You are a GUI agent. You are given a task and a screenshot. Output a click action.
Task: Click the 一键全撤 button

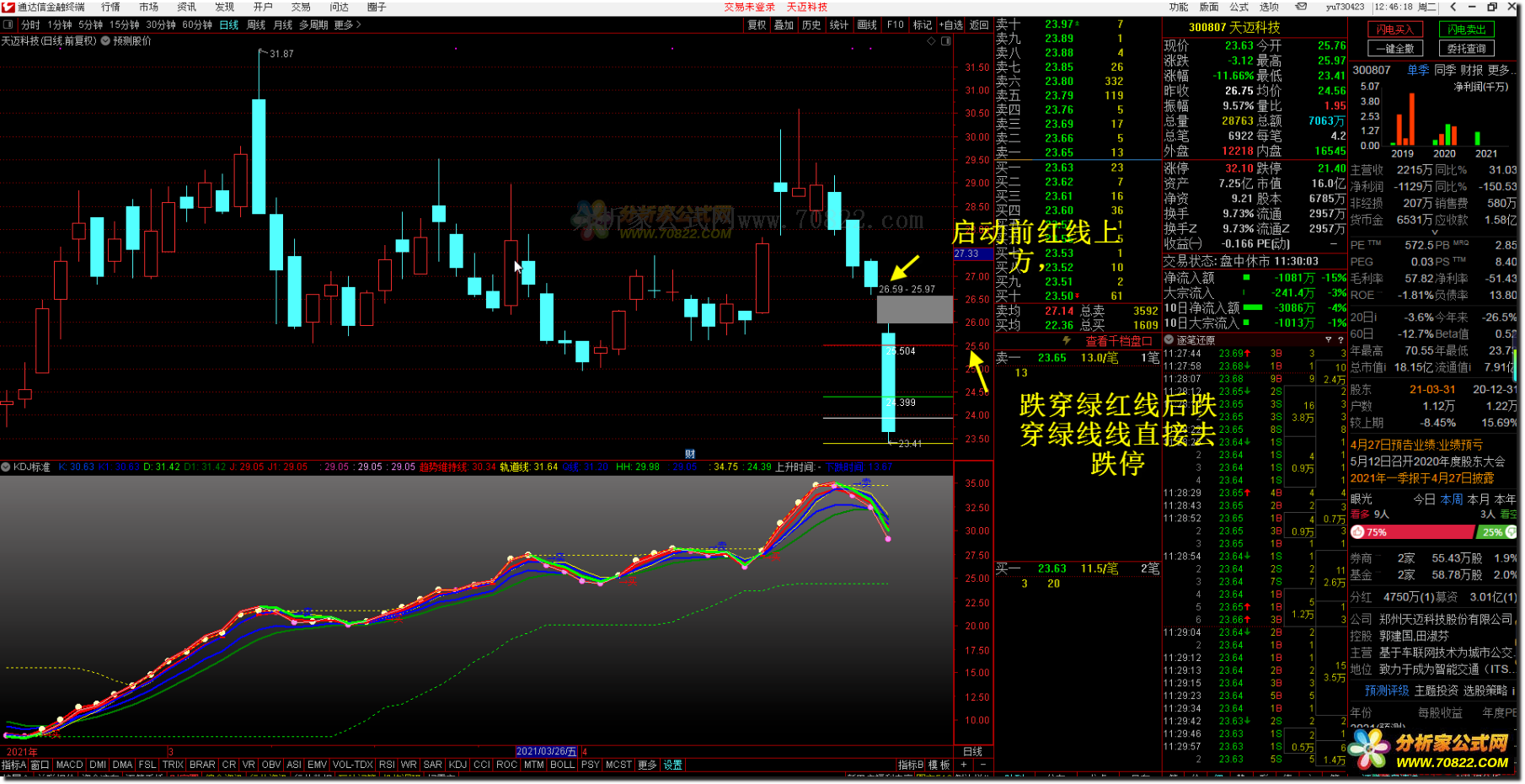tap(1395, 49)
